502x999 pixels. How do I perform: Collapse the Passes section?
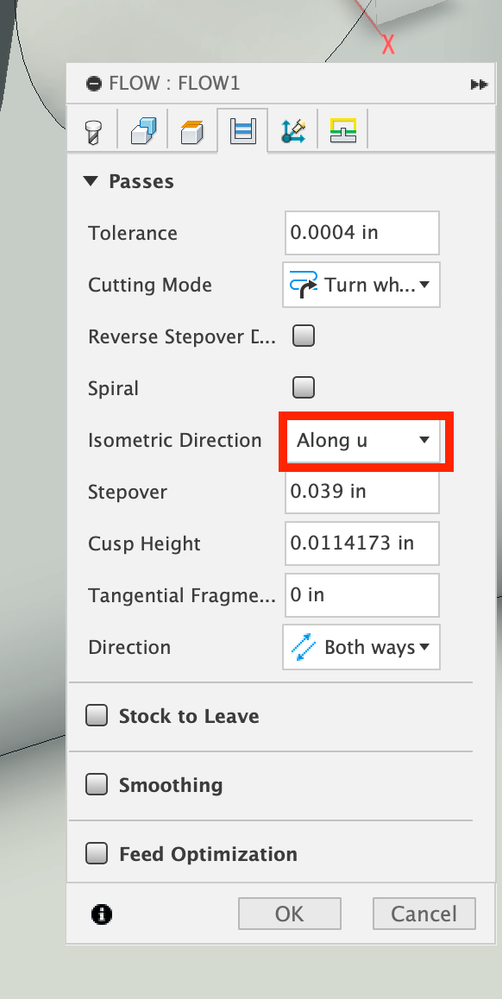[91, 182]
